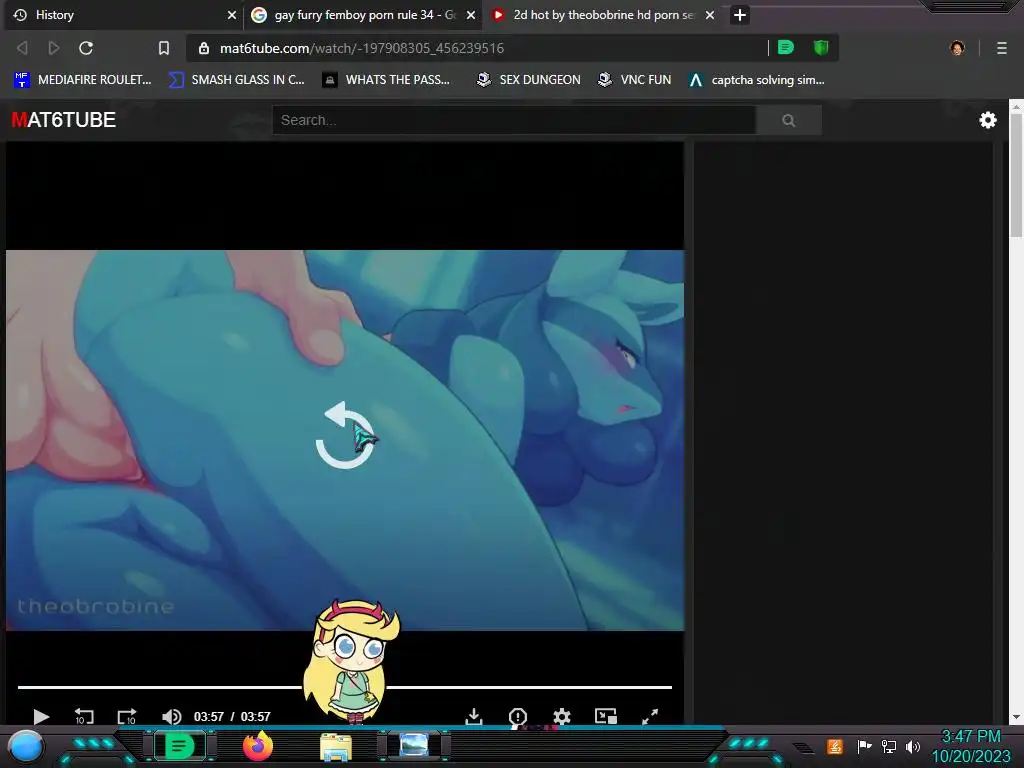This screenshot has height=768, width=1024.
Task: Download the video with the download icon
Action: (474, 716)
